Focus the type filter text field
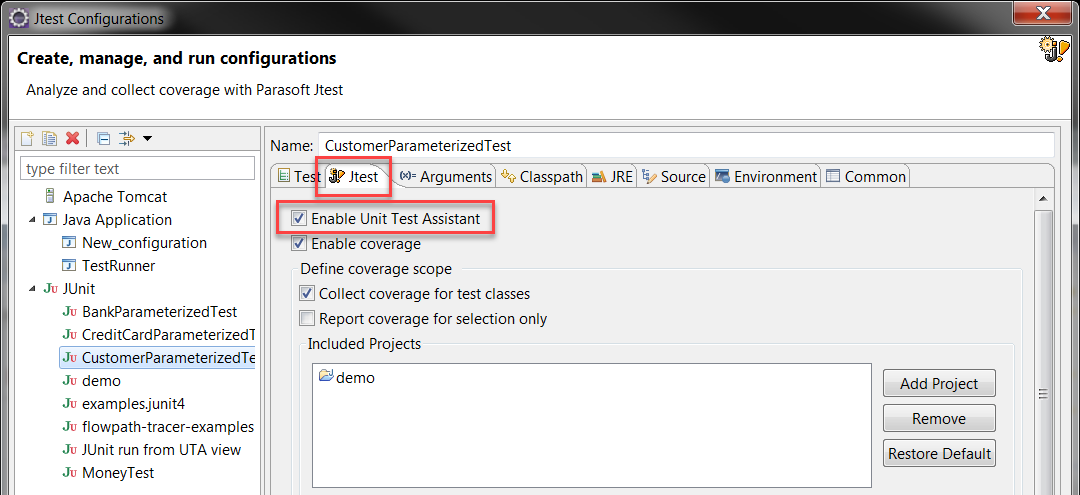The height and width of the screenshot is (495, 1080). (x=138, y=169)
